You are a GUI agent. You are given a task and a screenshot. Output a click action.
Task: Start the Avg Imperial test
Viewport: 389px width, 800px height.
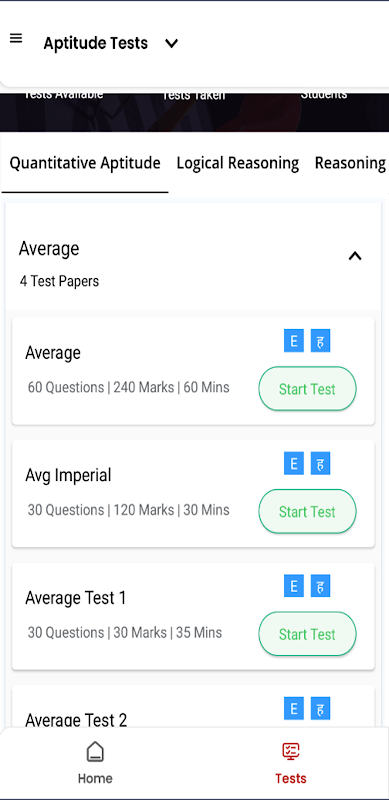coord(307,511)
